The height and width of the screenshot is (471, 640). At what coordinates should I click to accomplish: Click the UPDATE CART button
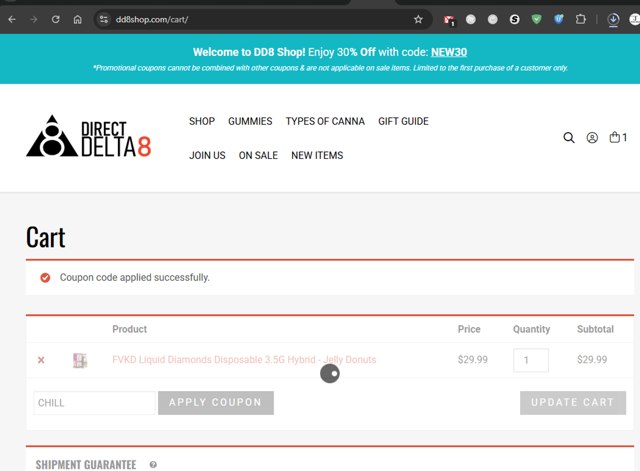point(573,403)
